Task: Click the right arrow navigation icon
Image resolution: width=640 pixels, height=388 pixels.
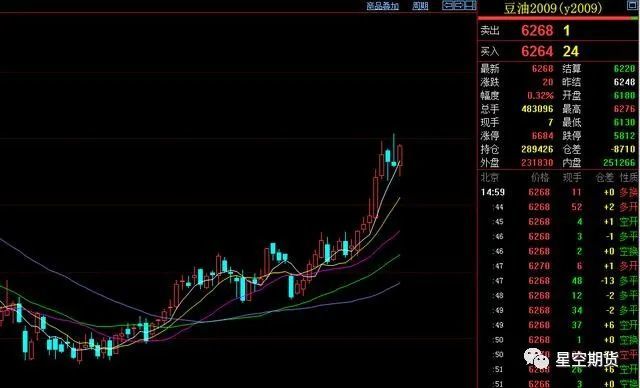Action: click(458, 5)
